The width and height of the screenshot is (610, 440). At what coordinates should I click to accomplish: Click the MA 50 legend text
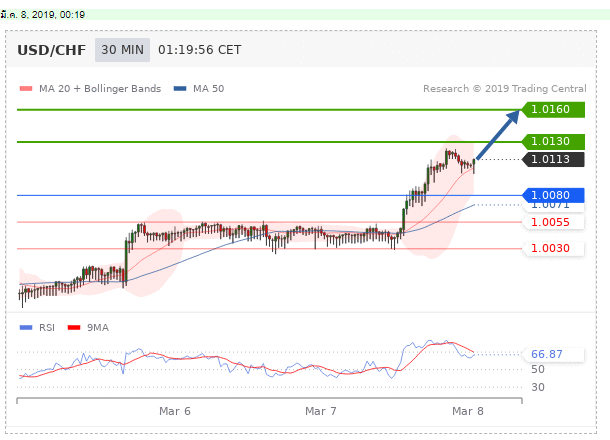[x=209, y=89]
